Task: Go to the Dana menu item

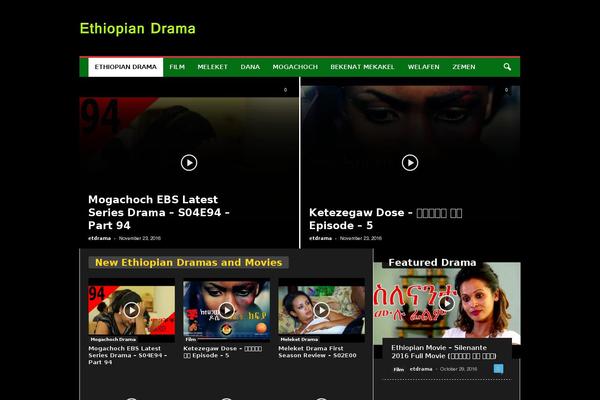Action: click(x=250, y=67)
